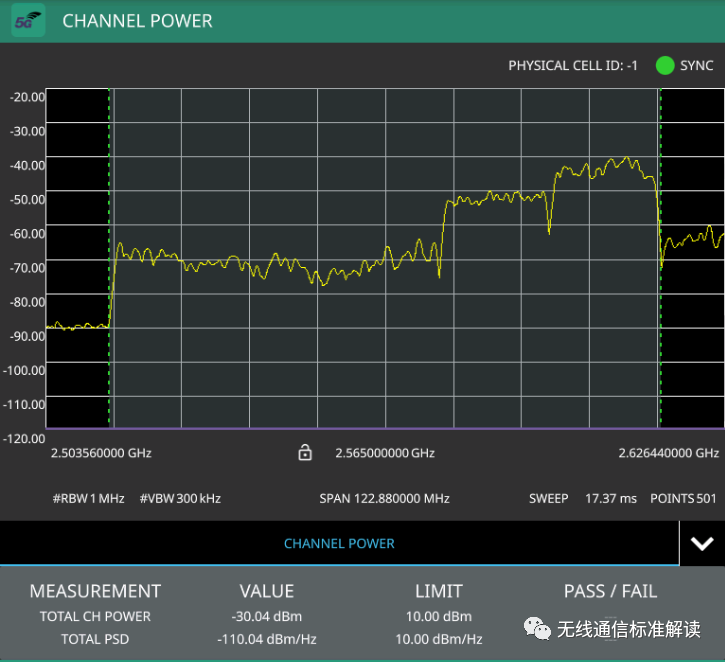
Task: Select the TOTAL PSD value -110.04 dBm/Hz
Action: coord(266,639)
